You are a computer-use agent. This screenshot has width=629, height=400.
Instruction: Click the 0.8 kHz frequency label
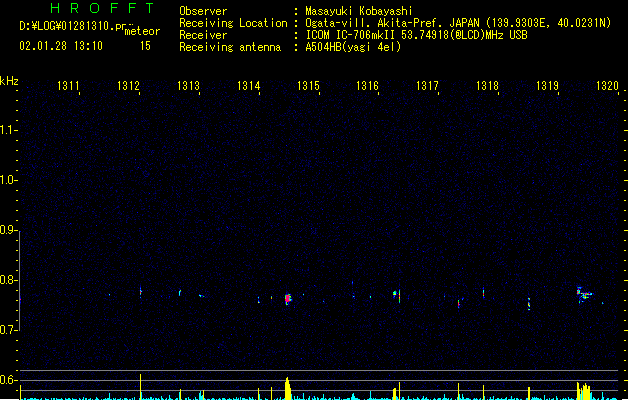point(8,280)
